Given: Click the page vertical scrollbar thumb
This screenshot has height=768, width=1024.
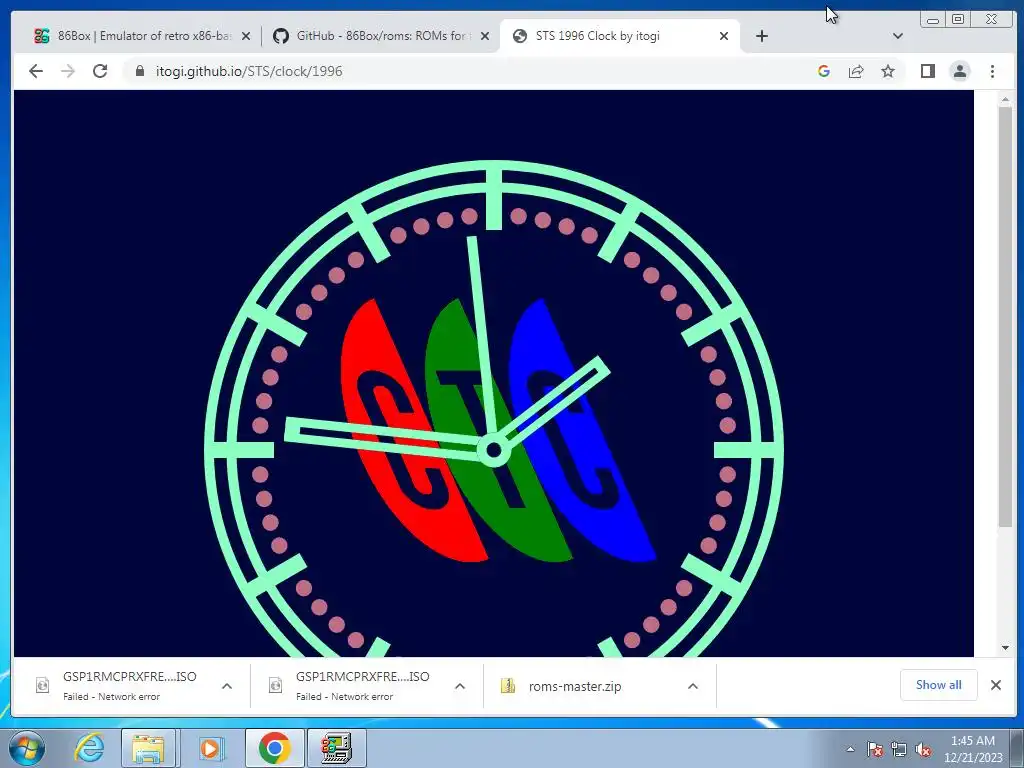Looking at the screenshot, I should coord(1005,317).
